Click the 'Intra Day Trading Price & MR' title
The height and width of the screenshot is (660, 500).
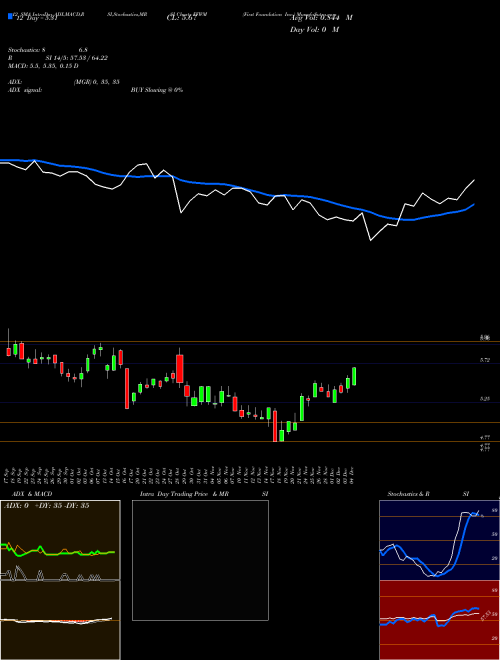click(184, 494)
